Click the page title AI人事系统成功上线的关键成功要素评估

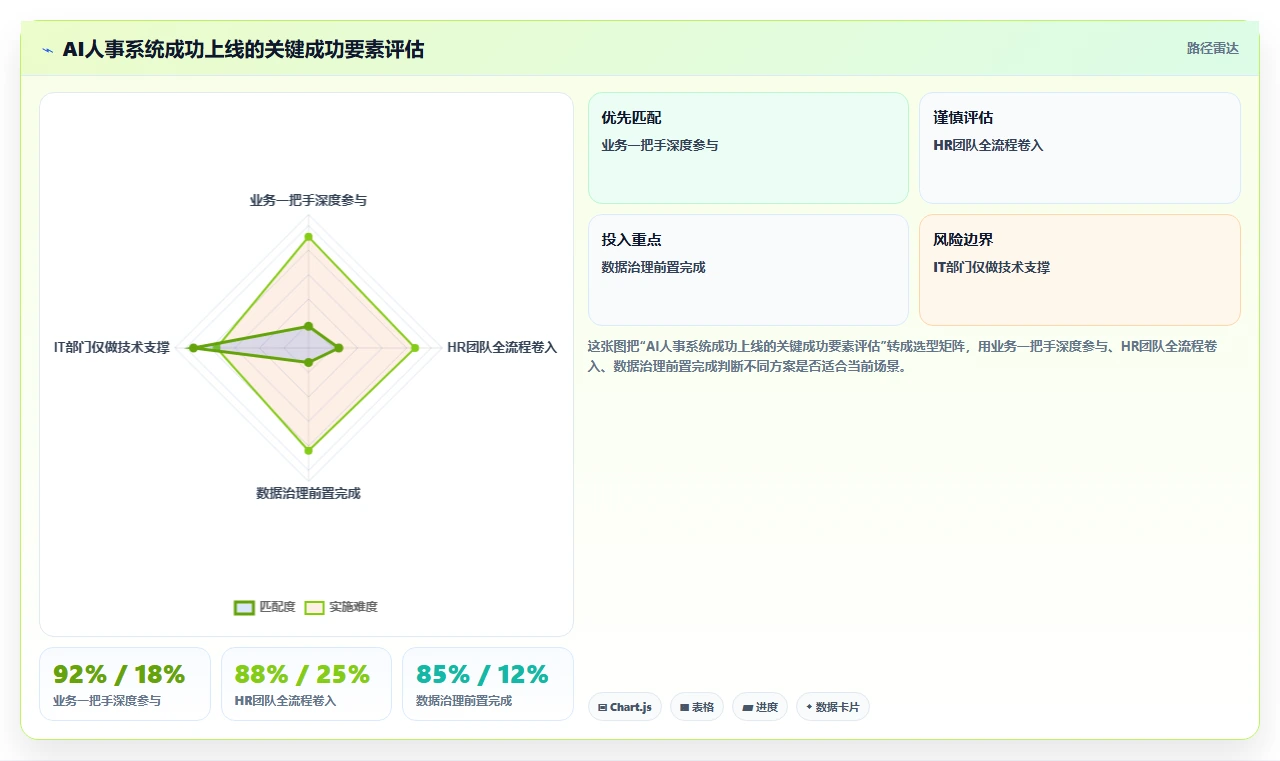point(243,49)
